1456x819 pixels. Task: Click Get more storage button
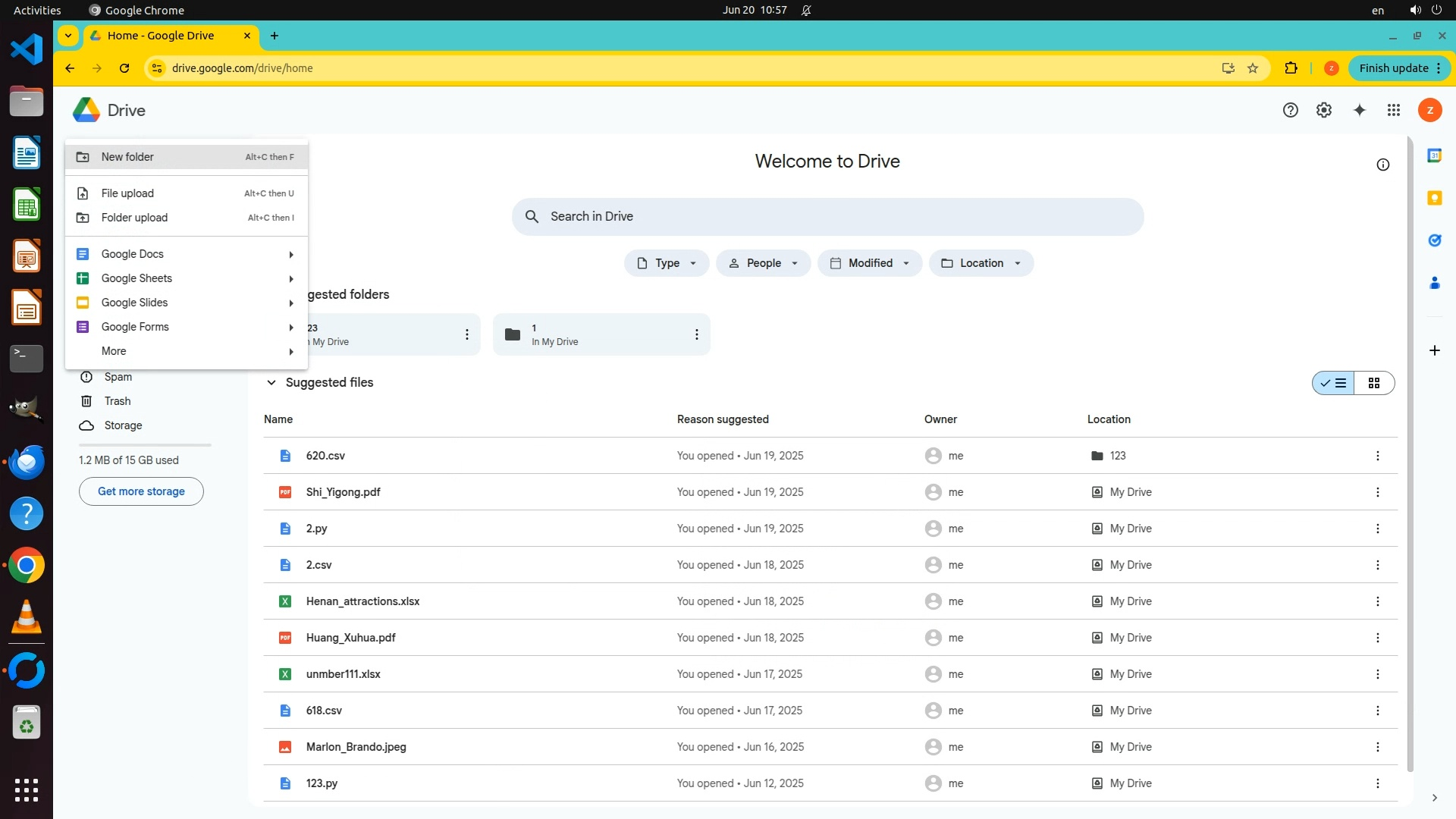[141, 491]
